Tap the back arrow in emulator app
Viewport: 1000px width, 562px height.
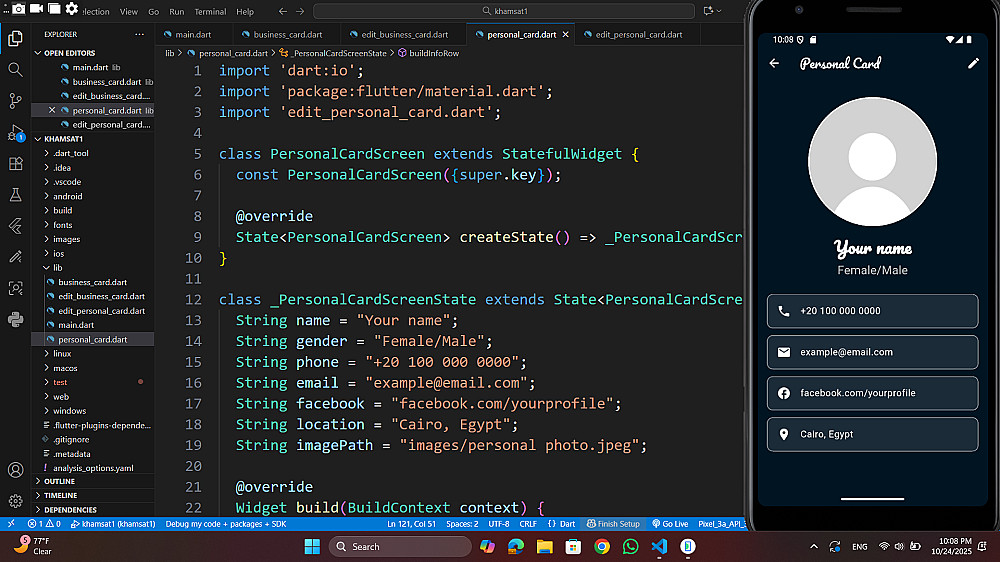774,64
